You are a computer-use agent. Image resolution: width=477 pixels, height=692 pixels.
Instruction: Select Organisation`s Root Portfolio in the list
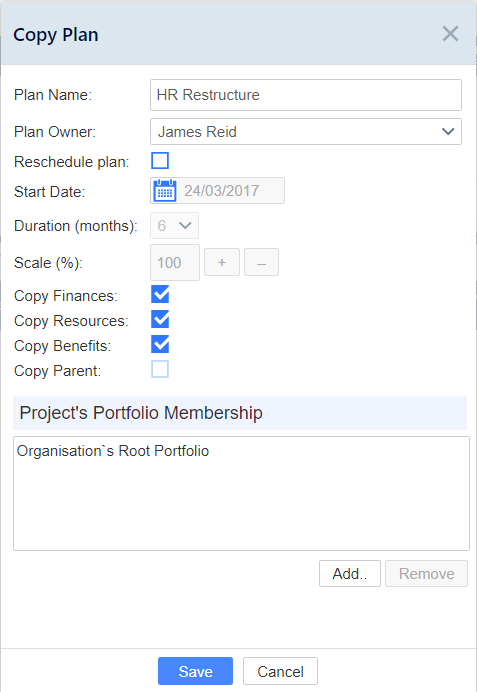click(113, 451)
